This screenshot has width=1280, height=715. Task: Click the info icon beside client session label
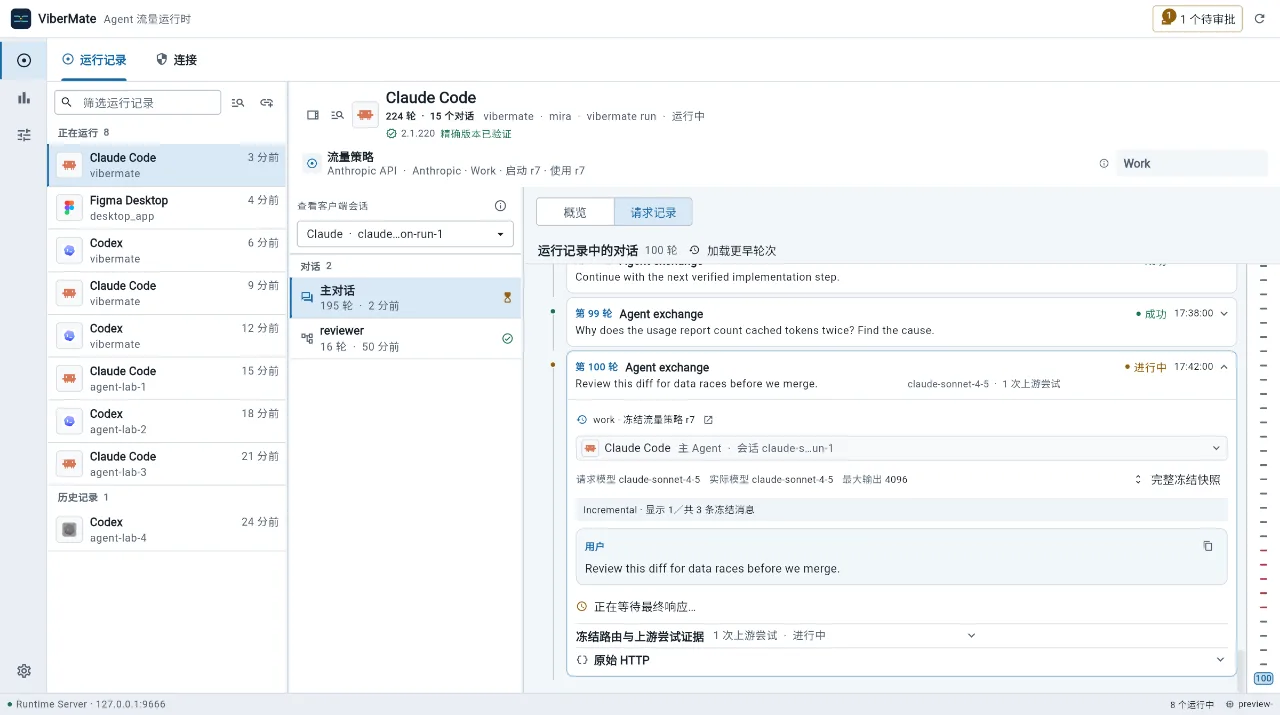(x=500, y=206)
